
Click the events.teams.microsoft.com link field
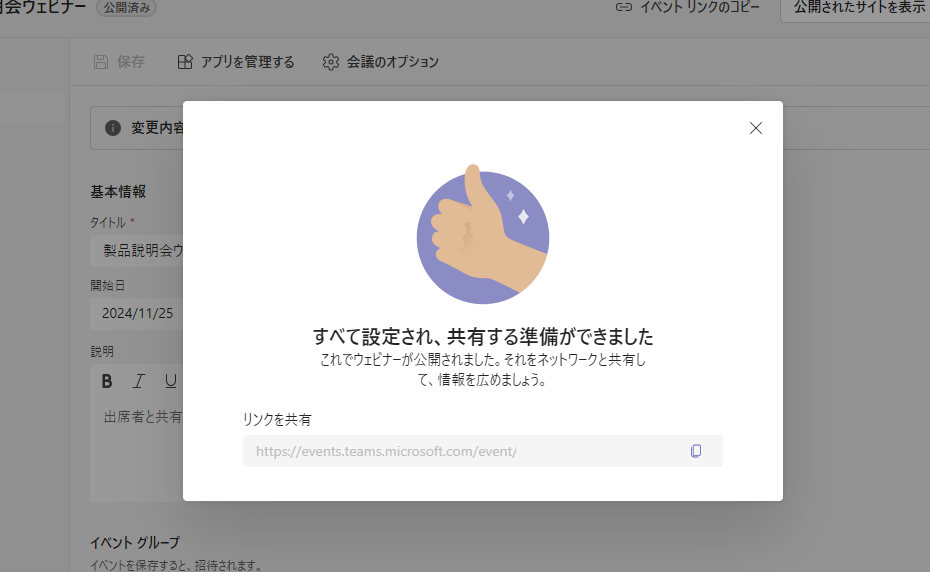pos(460,451)
